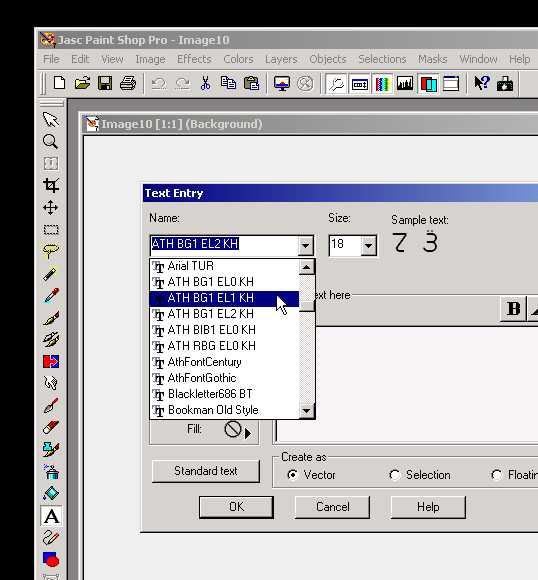Screen dimensions: 538x580
Task: Click the Redo arrow icon
Action: [182, 84]
